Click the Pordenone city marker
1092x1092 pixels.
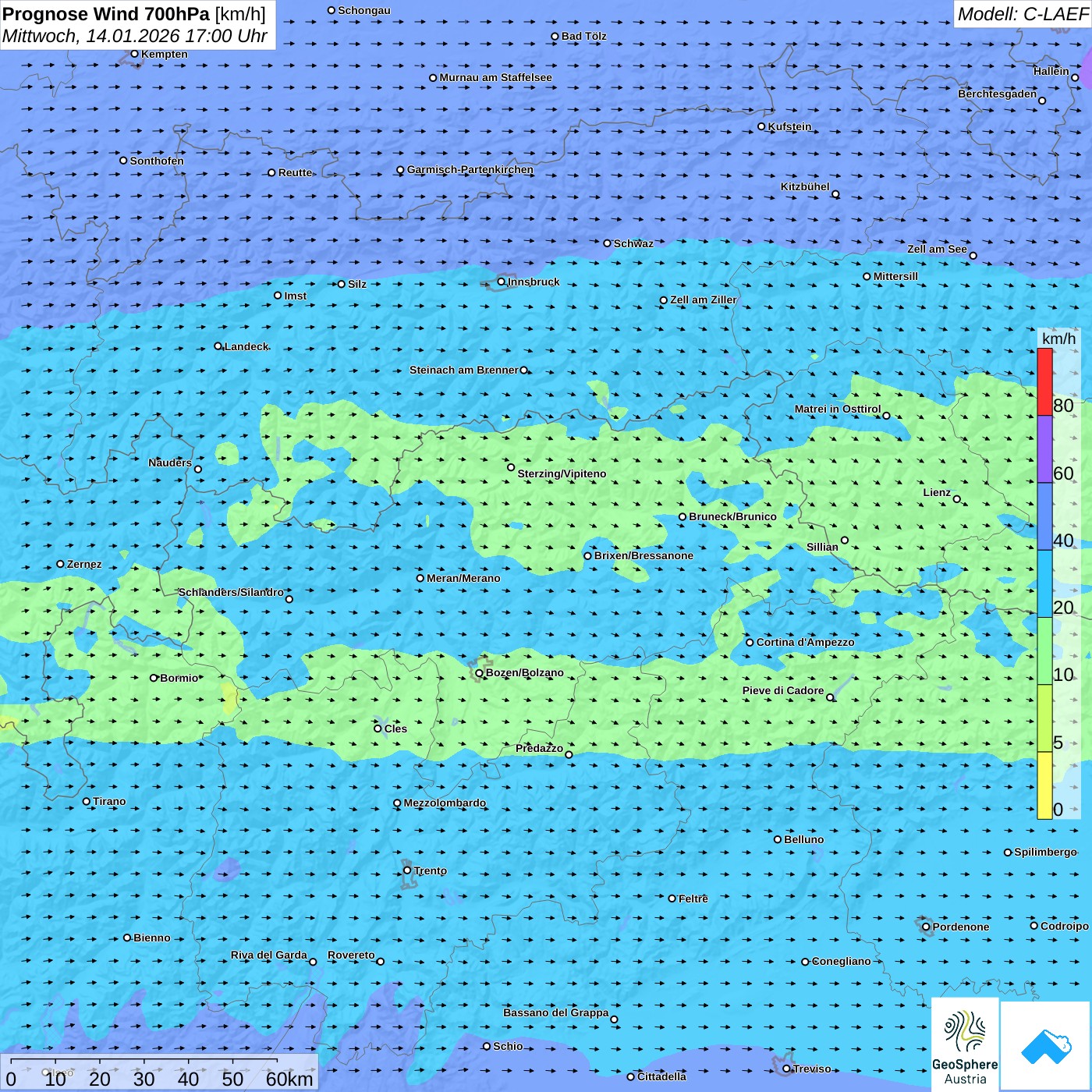926,927
